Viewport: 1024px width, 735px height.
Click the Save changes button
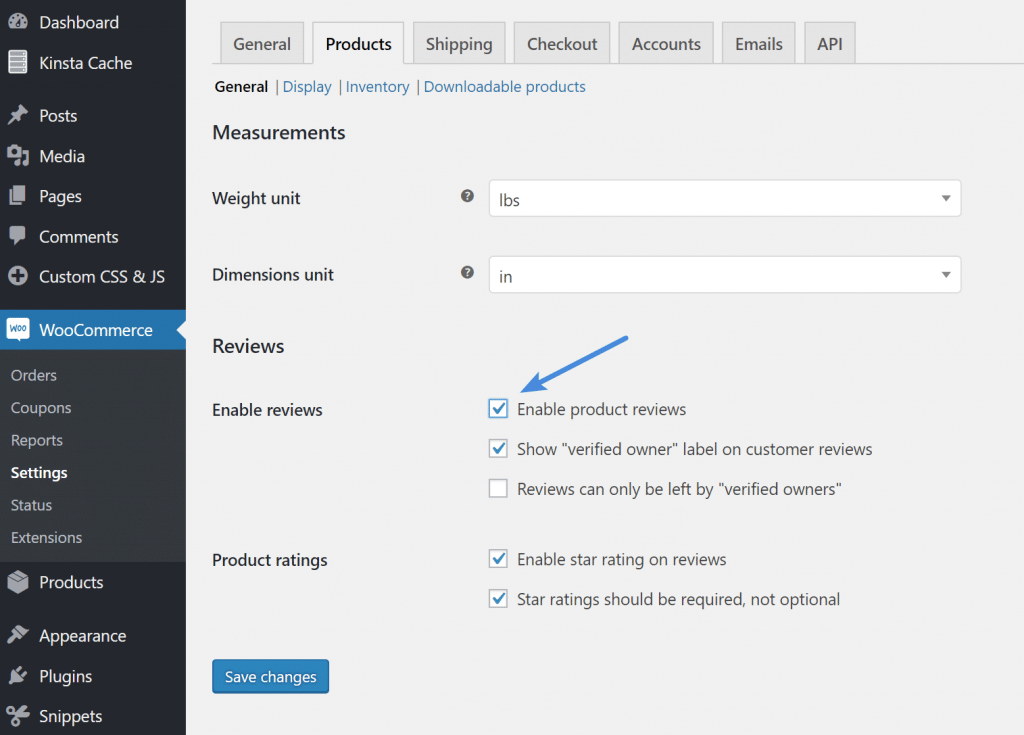point(270,676)
